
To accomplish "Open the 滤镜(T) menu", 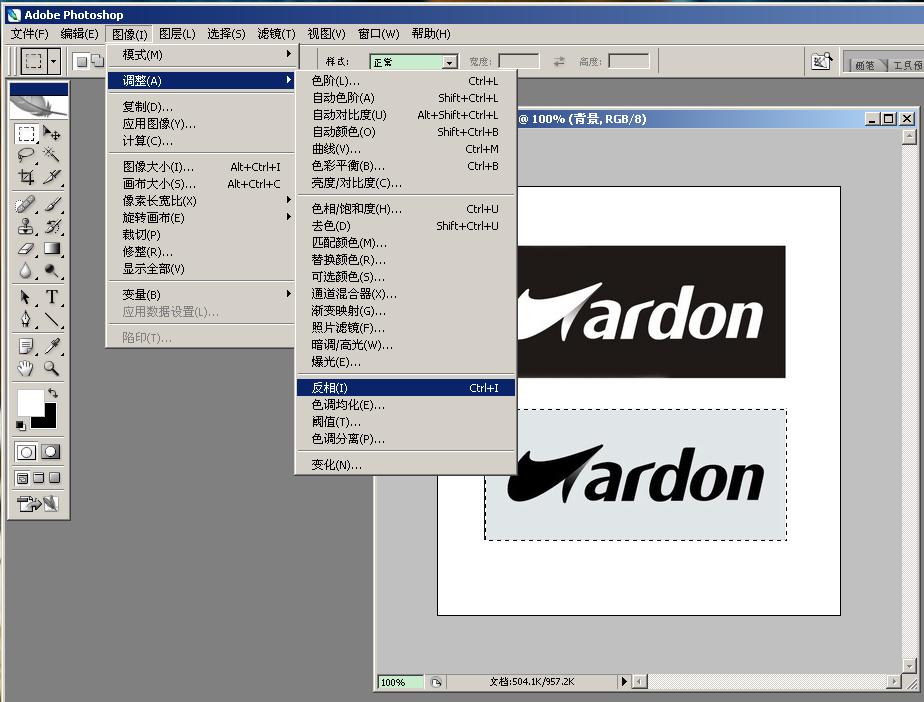I will [x=276, y=34].
